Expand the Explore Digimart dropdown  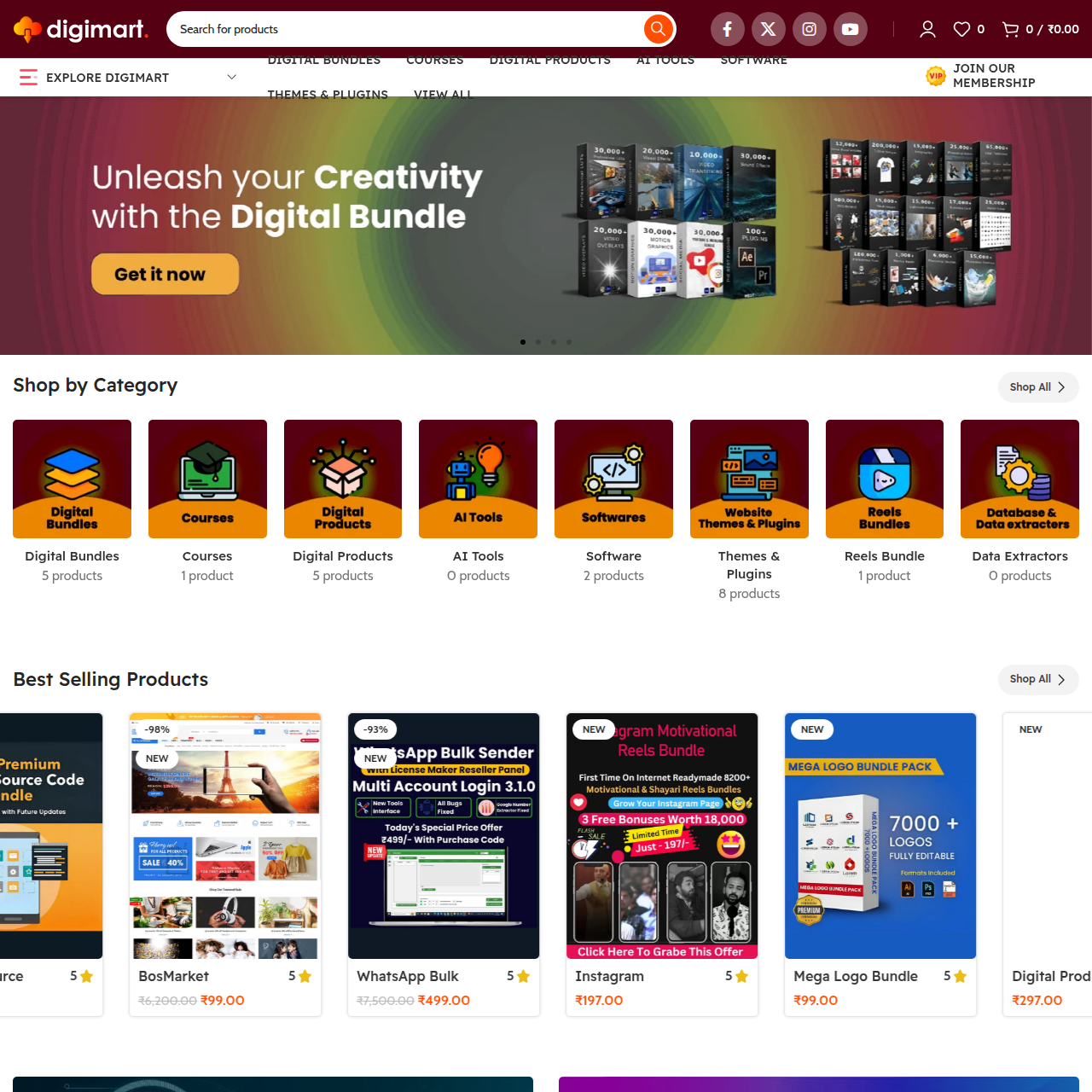click(x=128, y=78)
